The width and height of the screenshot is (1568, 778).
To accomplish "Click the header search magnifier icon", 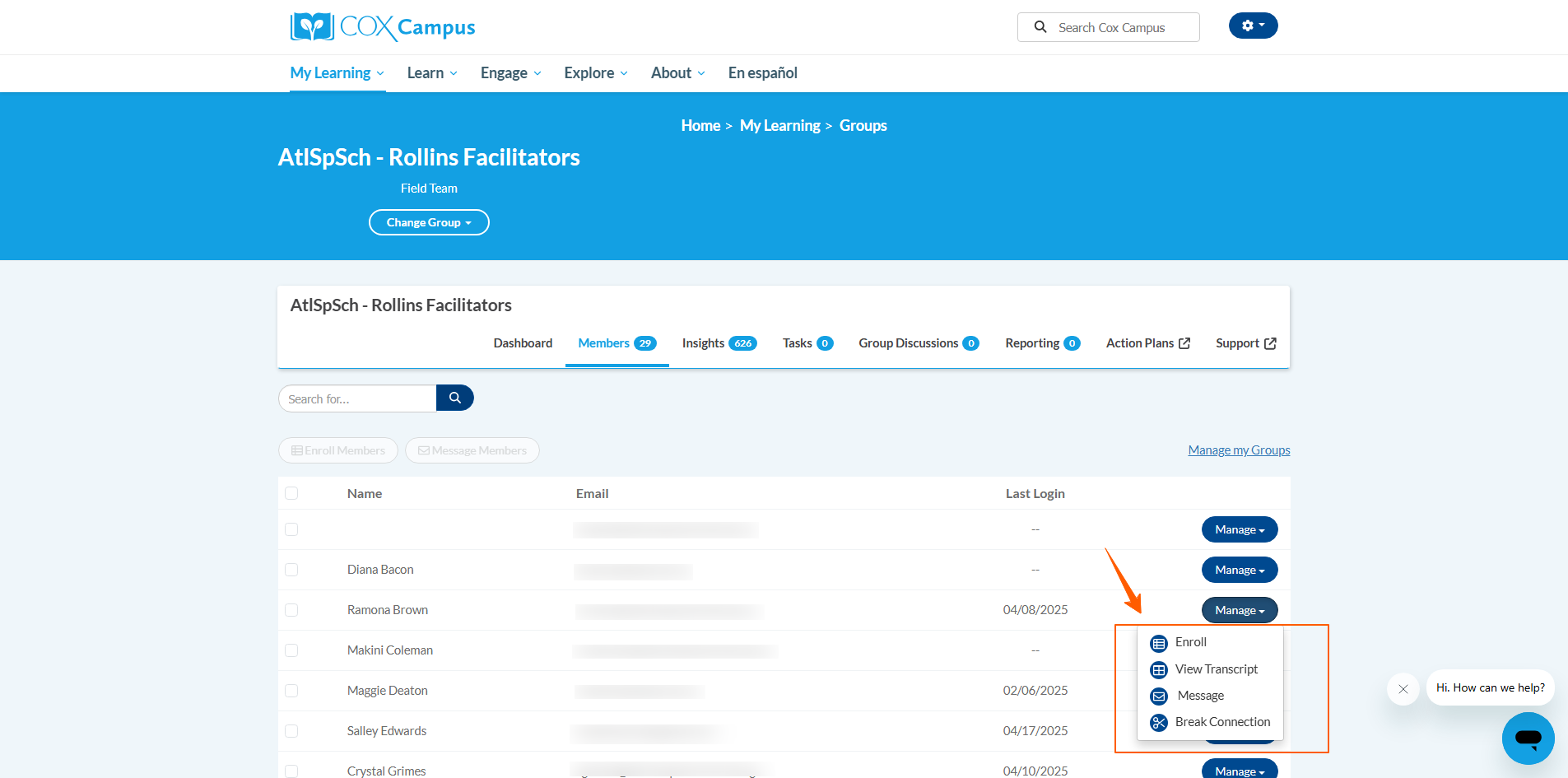I will [x=1040, y=27].
